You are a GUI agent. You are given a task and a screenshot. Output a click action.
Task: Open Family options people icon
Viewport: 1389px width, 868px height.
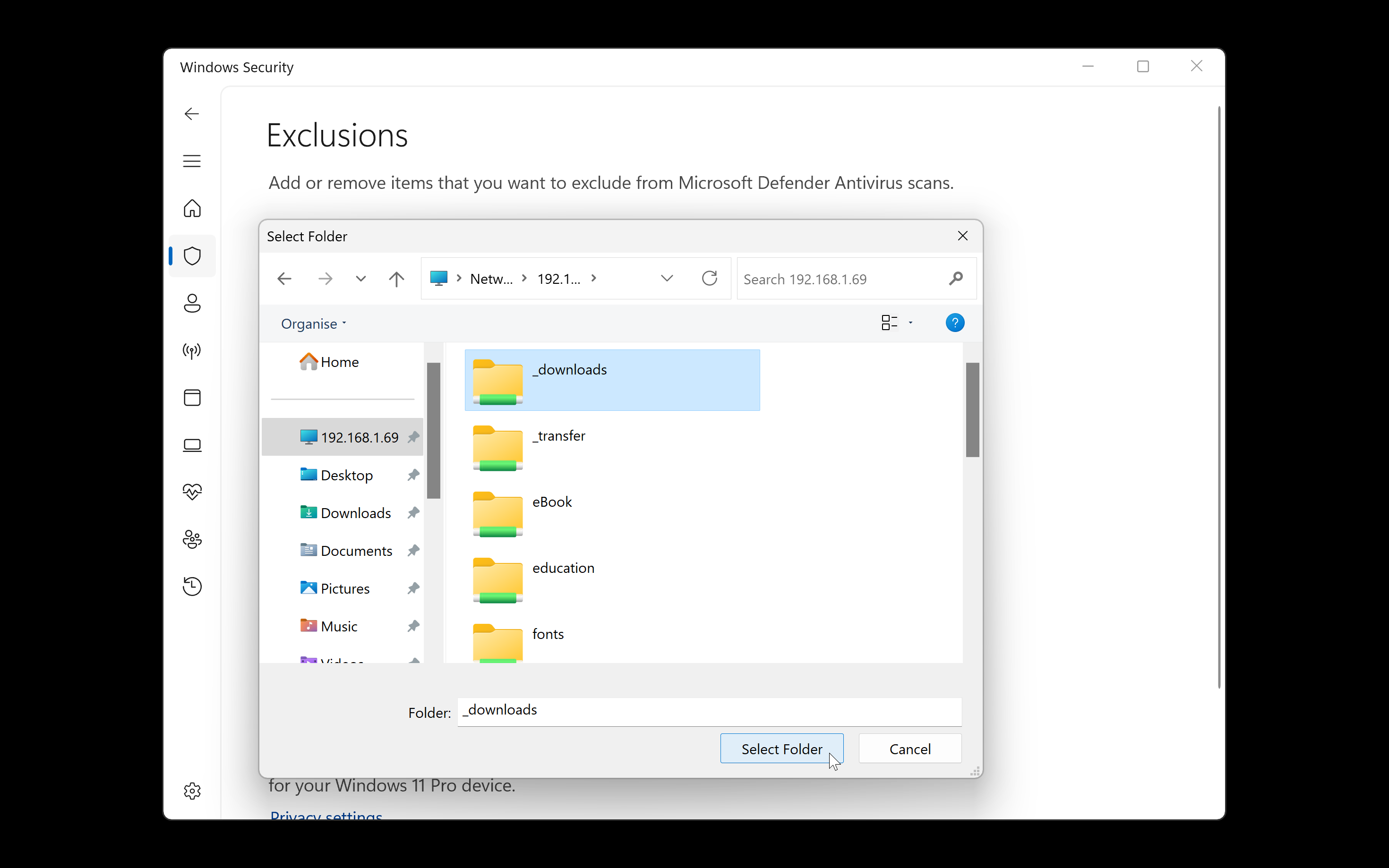coord(192,539)
